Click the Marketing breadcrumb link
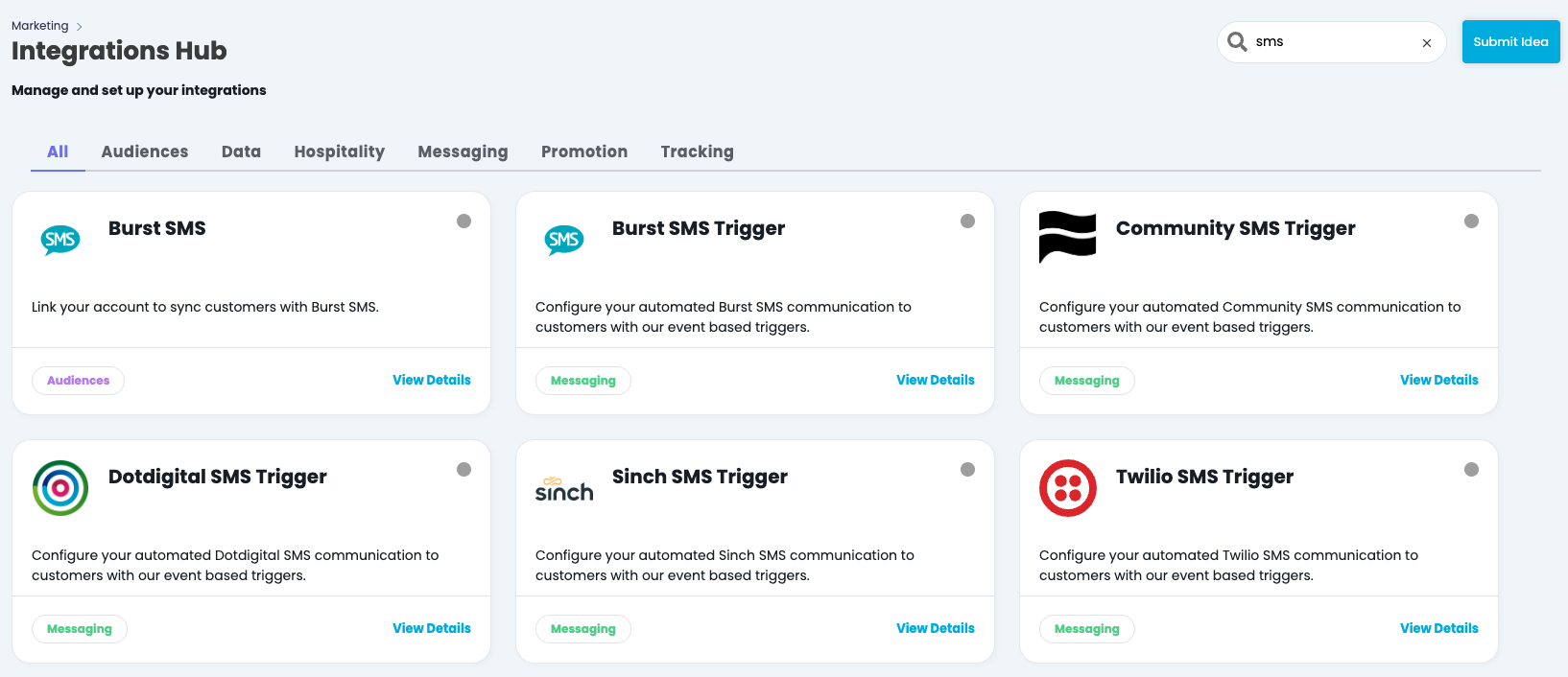Screen dimensions: 1568x677 (x=40, y=26)
